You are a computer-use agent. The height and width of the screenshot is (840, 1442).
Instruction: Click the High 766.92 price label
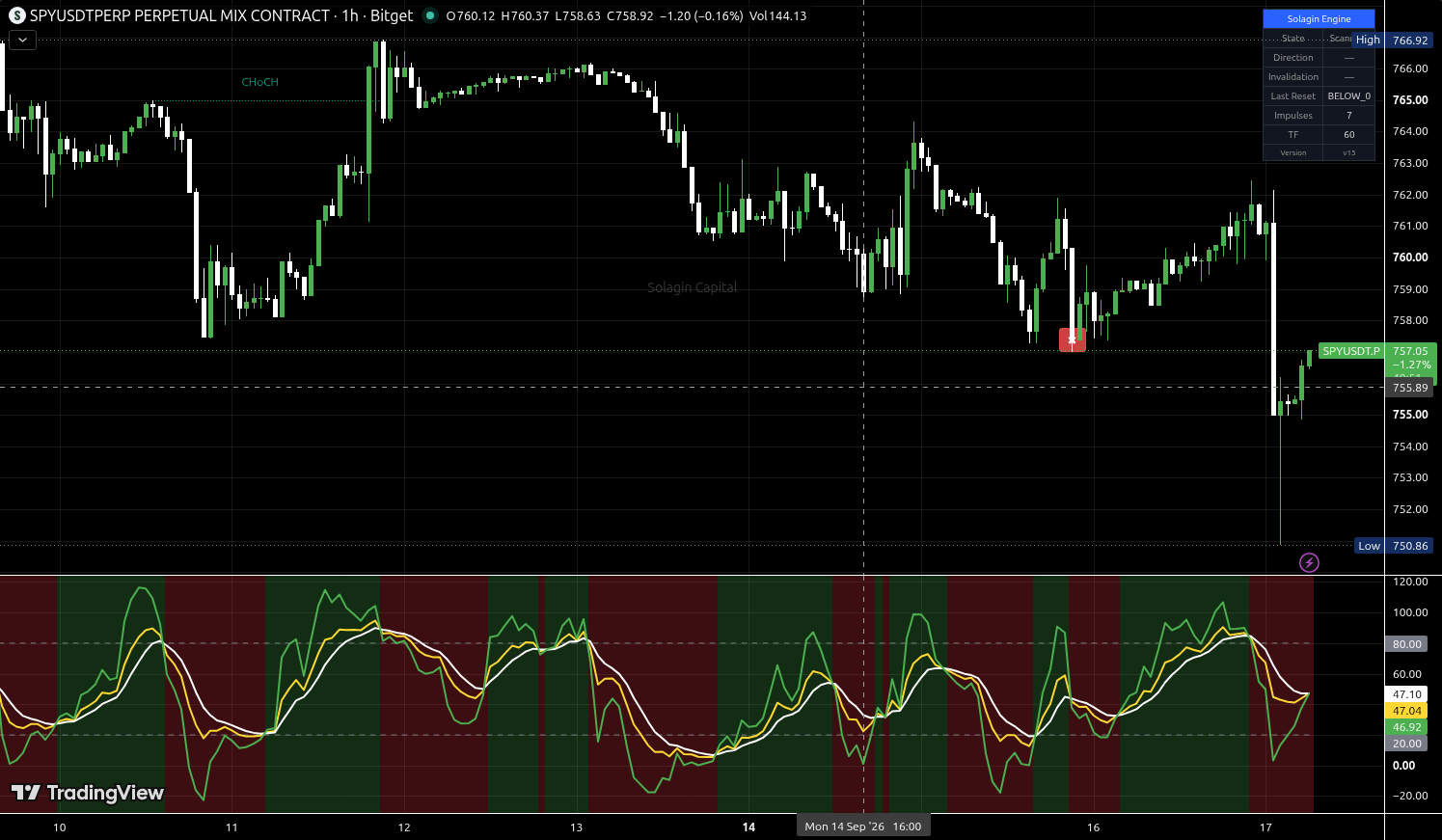(1392, 41)
